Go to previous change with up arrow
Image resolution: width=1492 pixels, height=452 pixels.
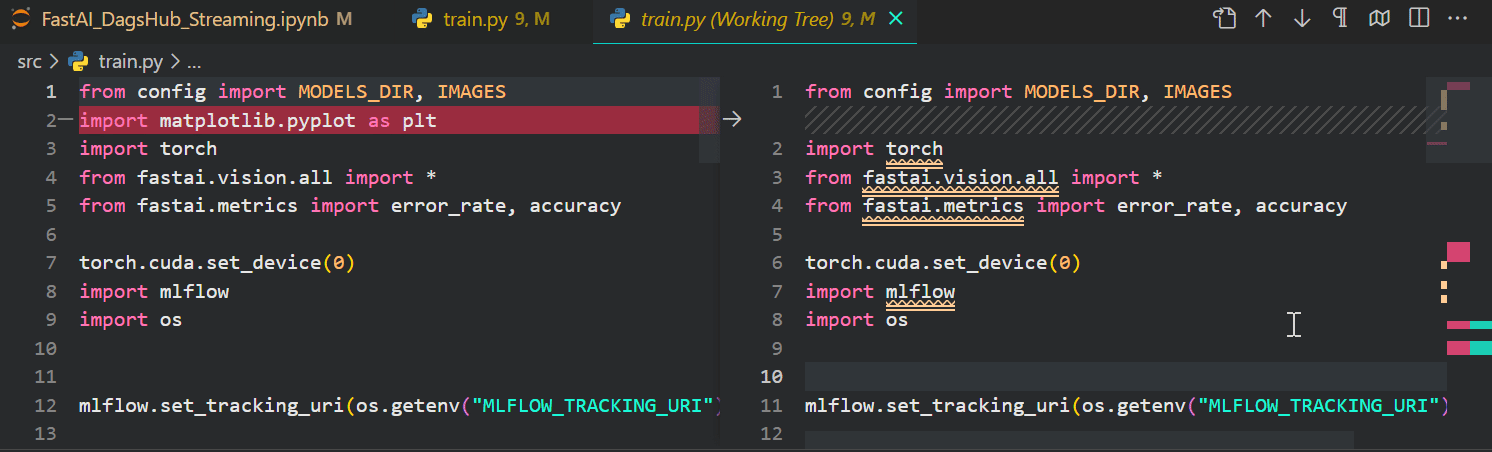point(1263,19)
